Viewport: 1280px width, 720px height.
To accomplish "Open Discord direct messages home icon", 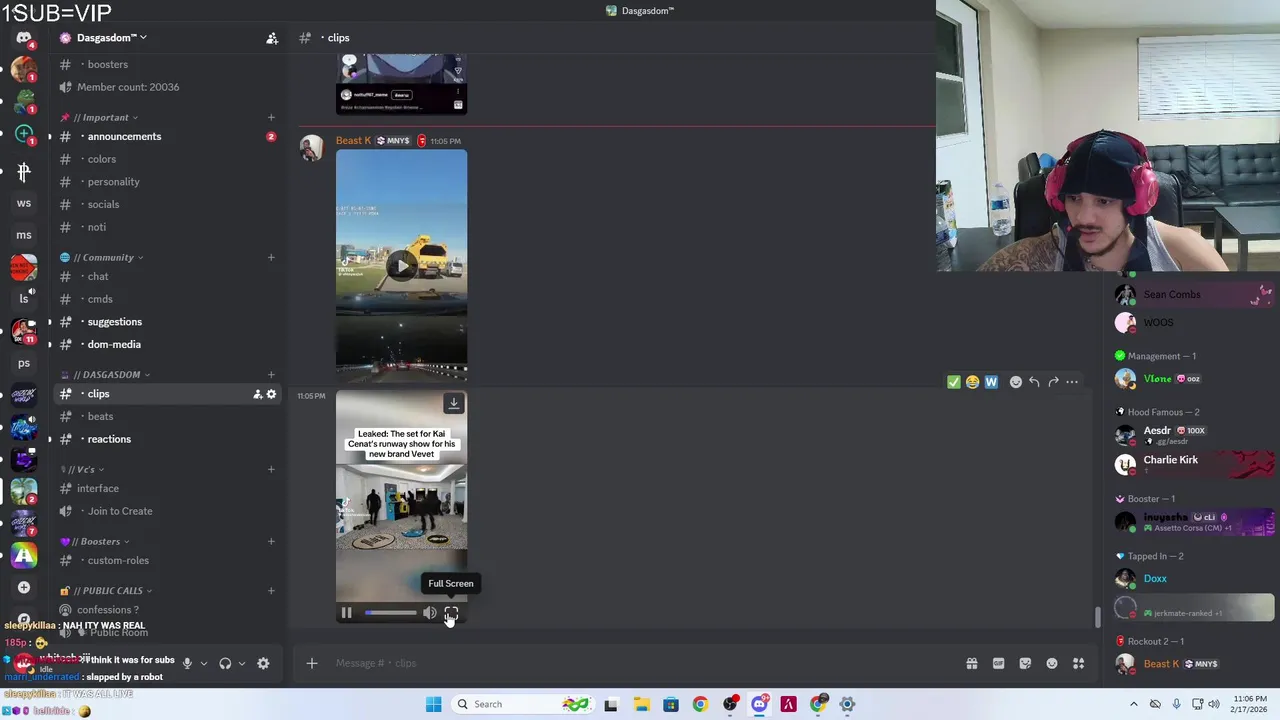I will (x=23, y=38).
